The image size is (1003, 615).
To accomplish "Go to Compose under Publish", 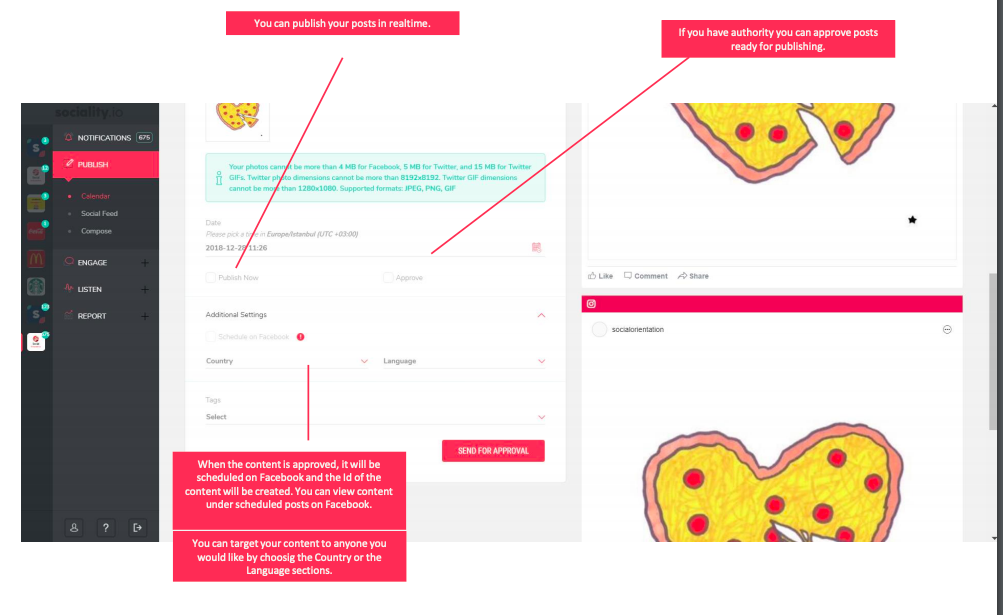I will point(96,231).
